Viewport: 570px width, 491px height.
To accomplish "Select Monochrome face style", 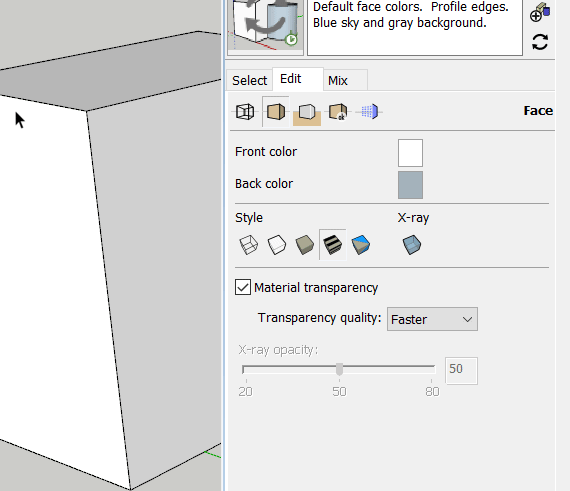I will point(361,245).
